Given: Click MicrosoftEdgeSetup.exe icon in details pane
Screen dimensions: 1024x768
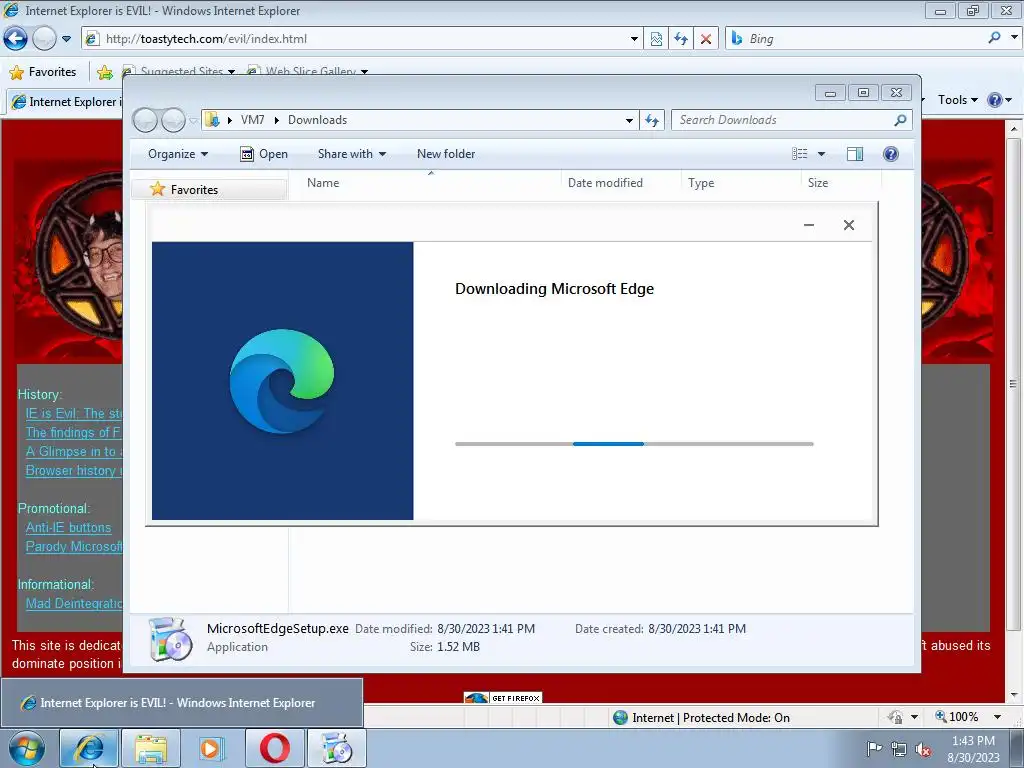Looking at the screenshot, I should tap(170, 639).
